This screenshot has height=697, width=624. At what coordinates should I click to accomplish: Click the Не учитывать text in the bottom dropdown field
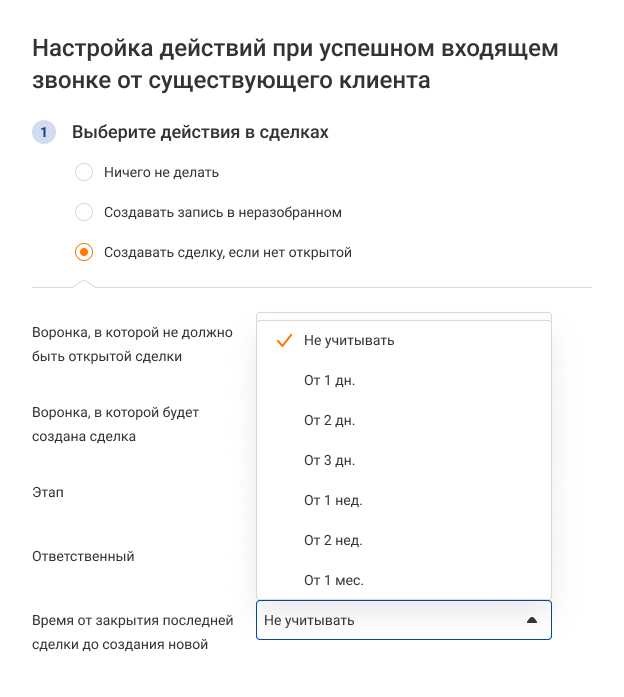click(x=309, y=620)
